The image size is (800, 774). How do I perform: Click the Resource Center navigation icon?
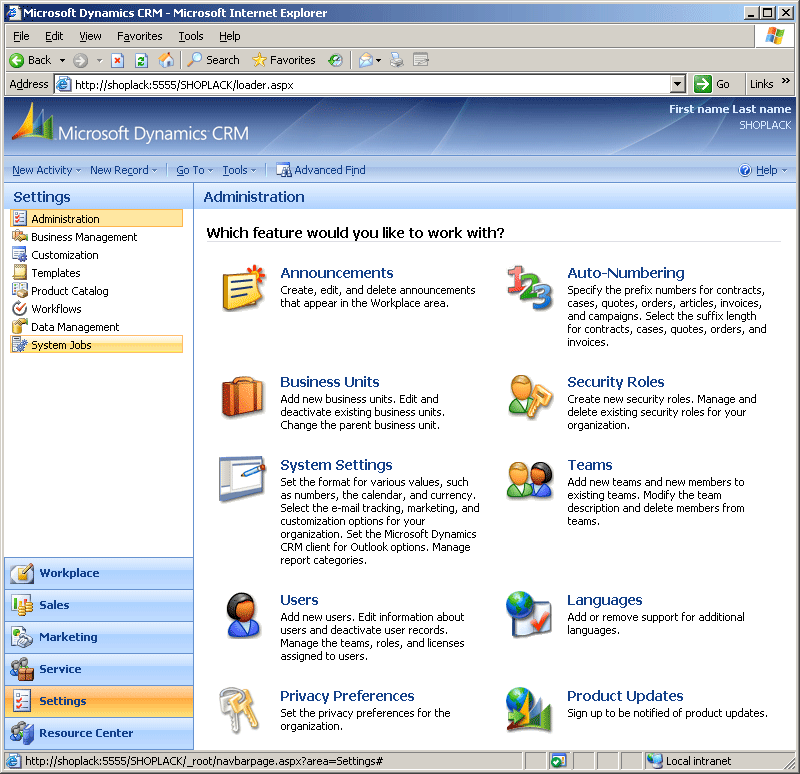[x=22, y=733]
